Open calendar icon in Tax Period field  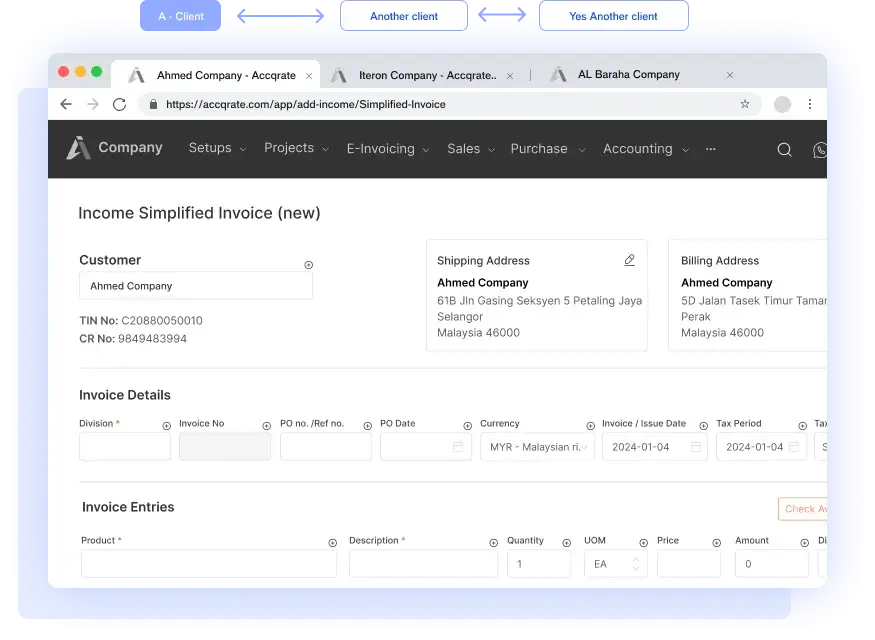tap(794, 447)
